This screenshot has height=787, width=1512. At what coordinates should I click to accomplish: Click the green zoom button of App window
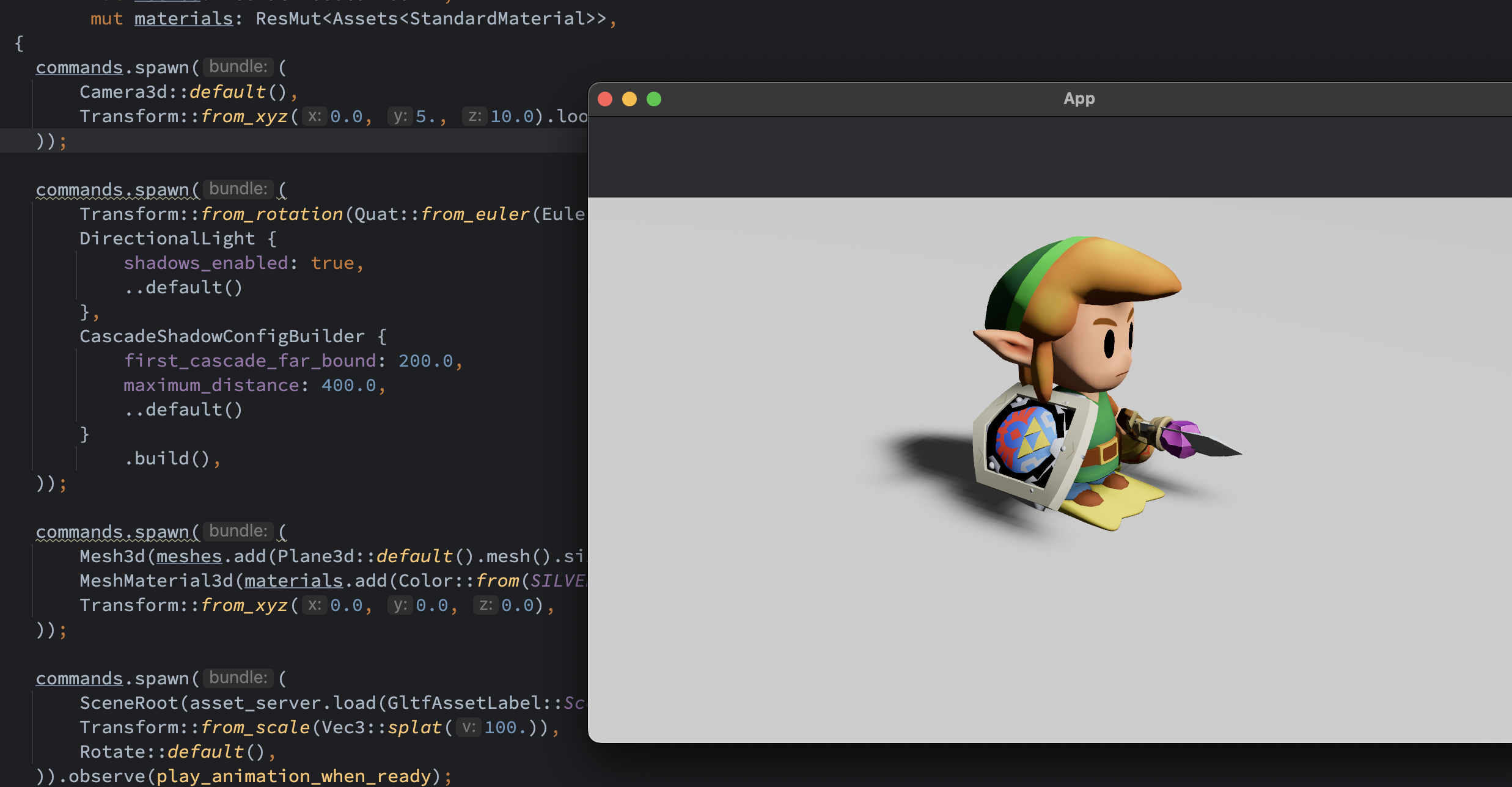654,99
